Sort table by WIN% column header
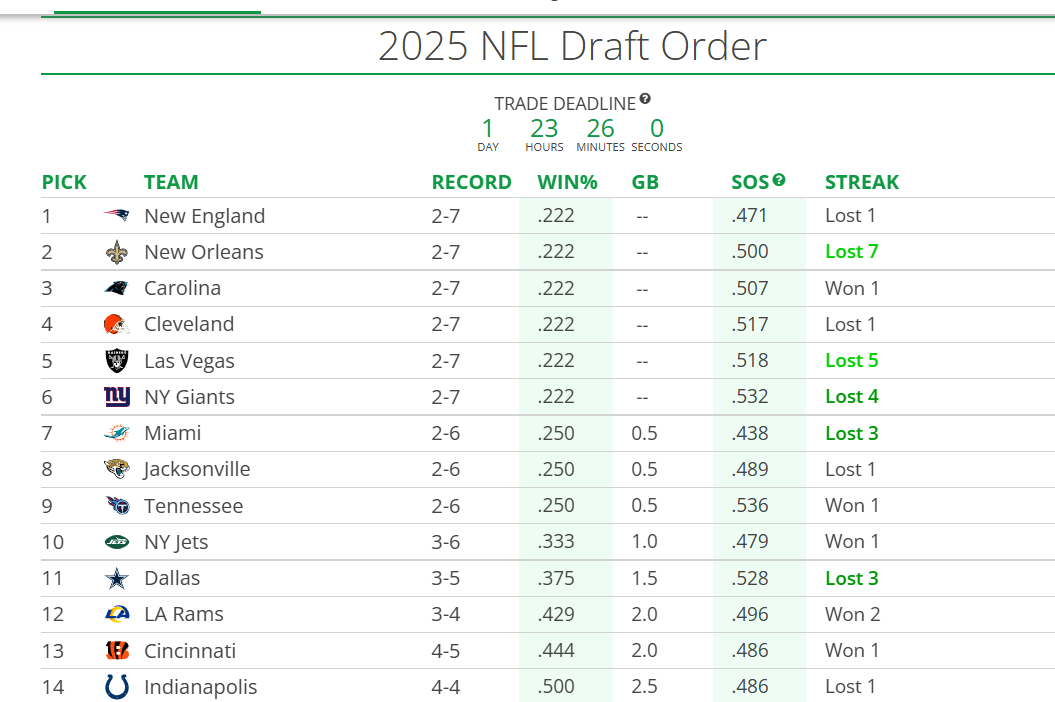This screenshot has width=1055, height=702. (x=567, y=182)
